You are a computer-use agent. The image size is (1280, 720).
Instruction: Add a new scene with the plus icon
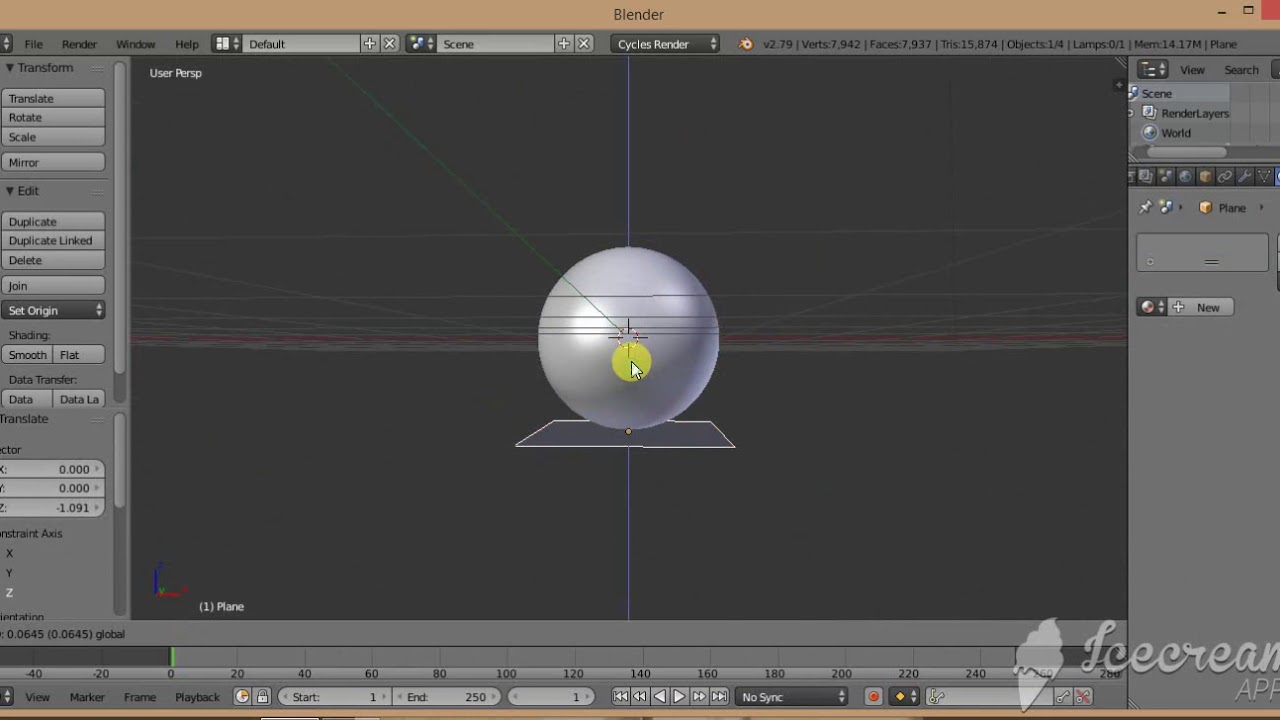[x=564, y=44]
